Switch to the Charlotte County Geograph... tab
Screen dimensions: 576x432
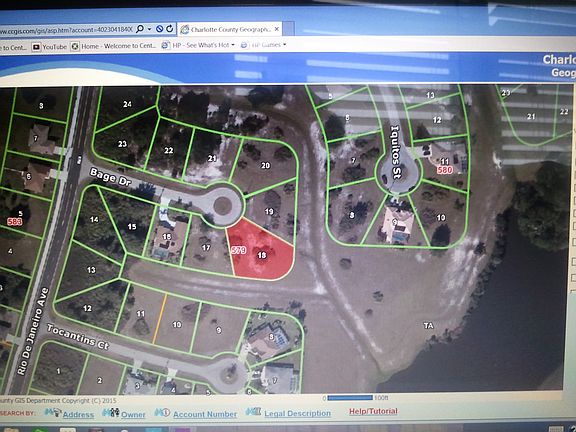pyautogui.click(x=230, y=29)
